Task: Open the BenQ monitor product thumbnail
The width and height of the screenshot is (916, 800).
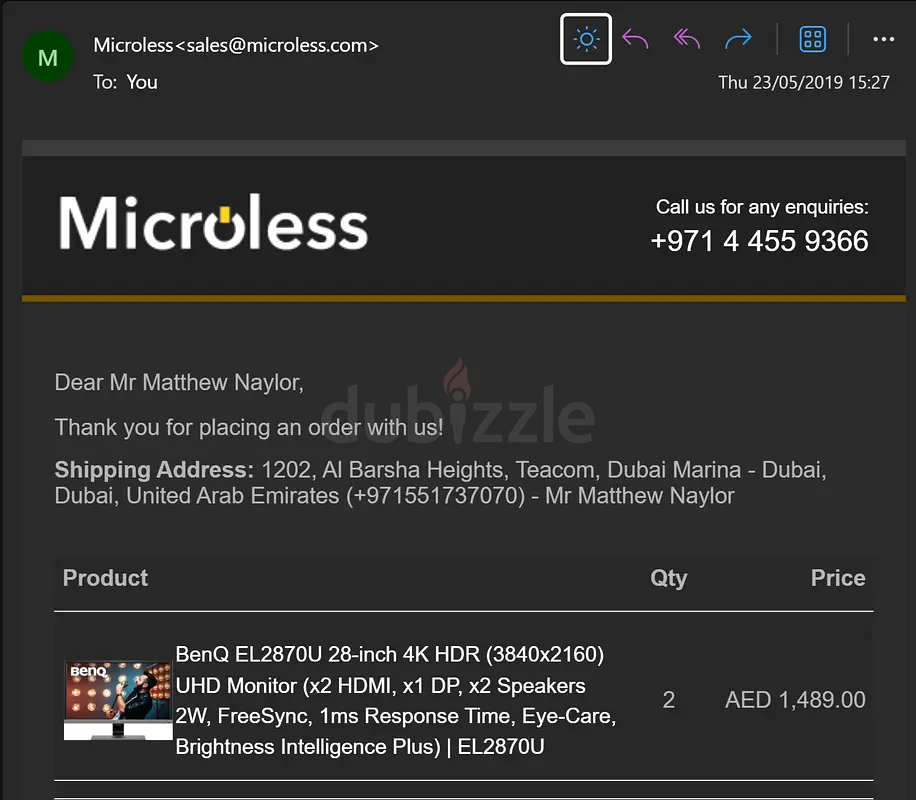Action: [118, 700]
